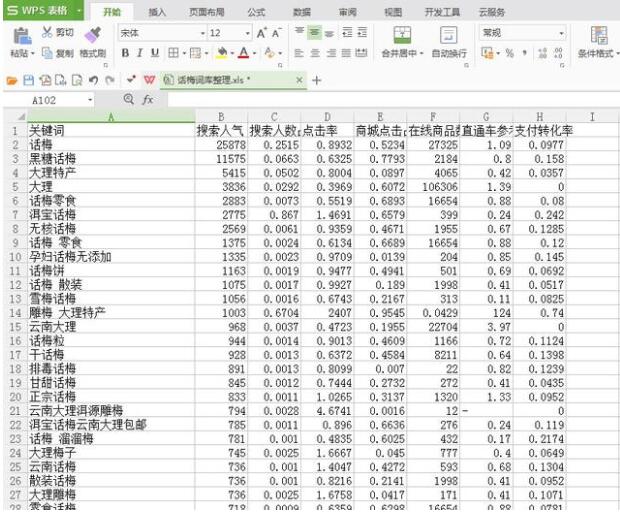This screenshot has height=517, width=620.
Task: Toggle Underline formatting
Action: [x=155, y=53]
